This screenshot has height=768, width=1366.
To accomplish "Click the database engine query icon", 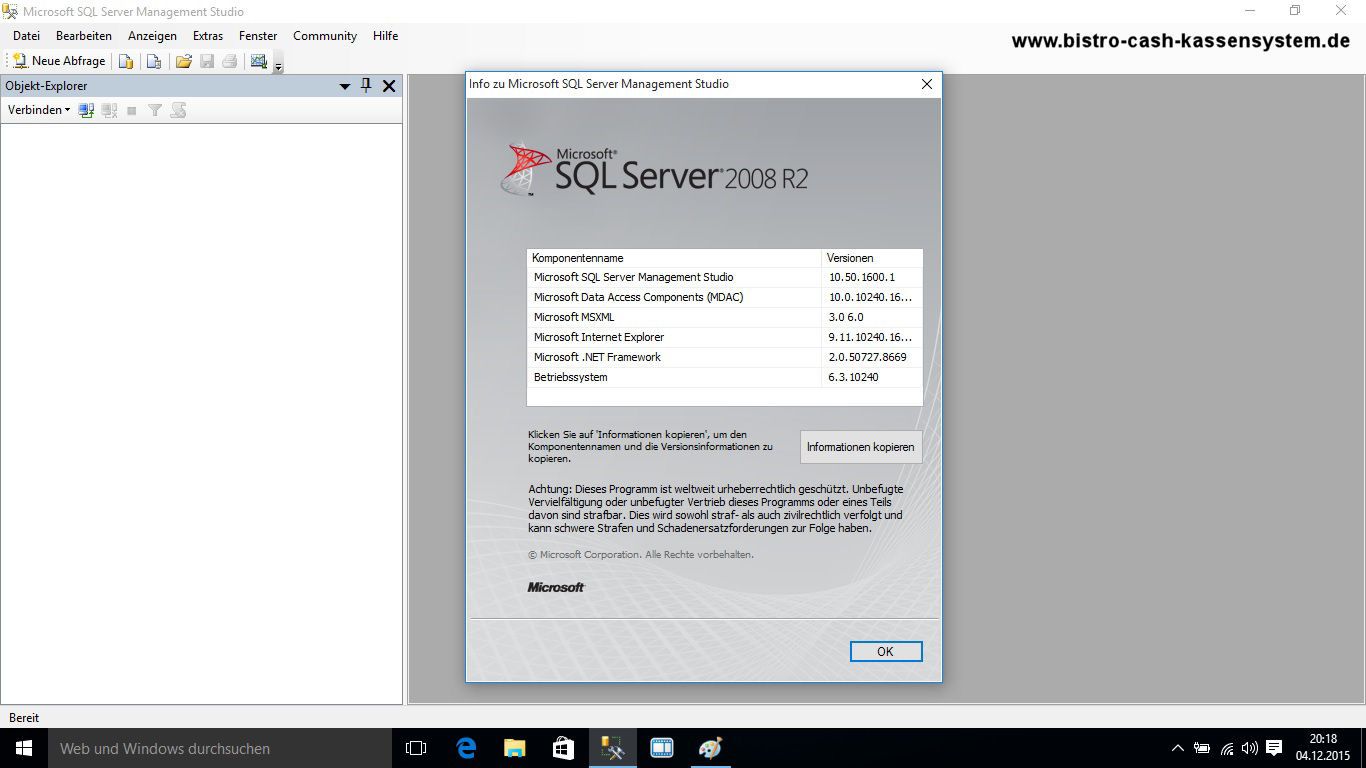I will (126, 61).
